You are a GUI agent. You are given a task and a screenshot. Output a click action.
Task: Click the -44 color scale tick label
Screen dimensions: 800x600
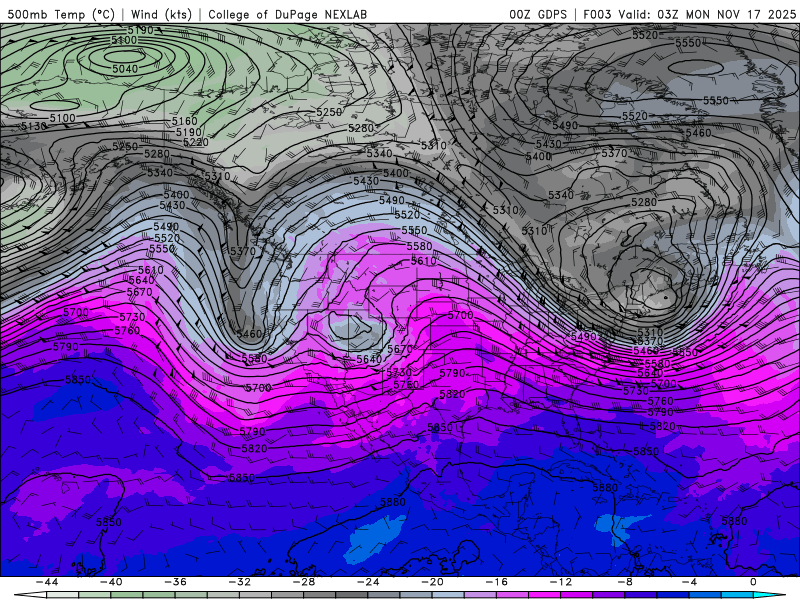(x=47, y=582)
